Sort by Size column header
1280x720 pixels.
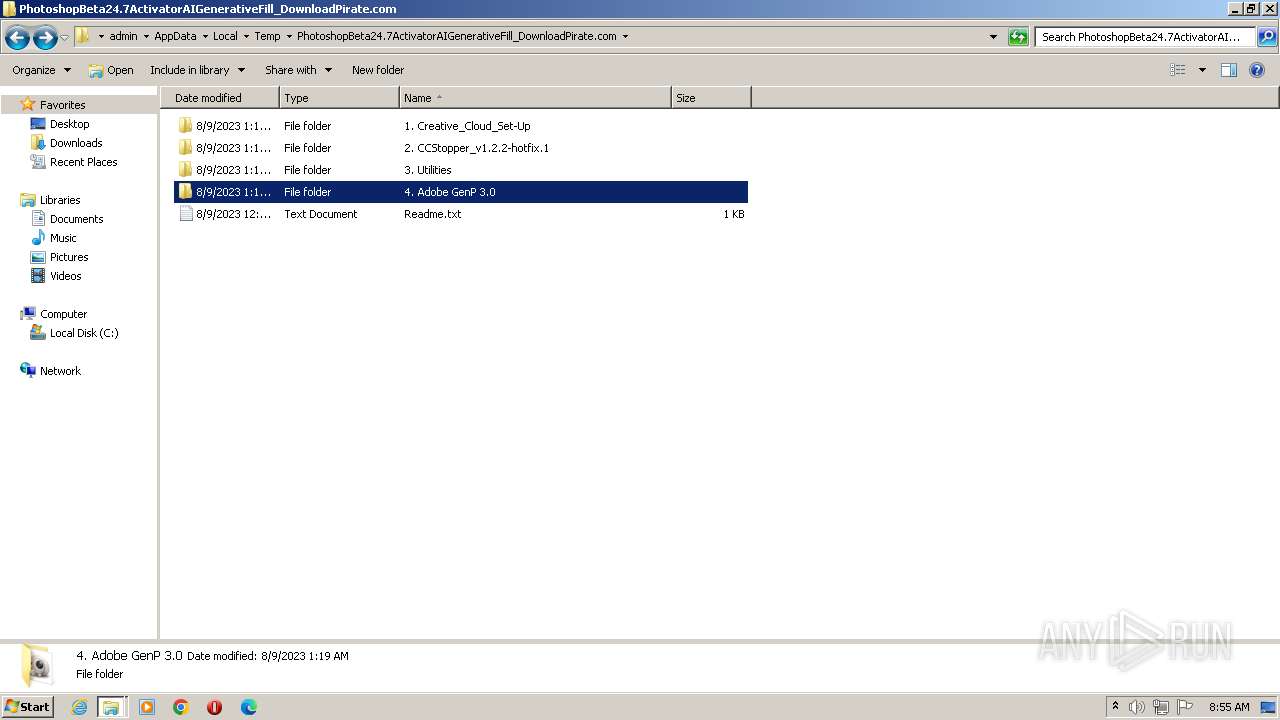click(711, 98)
